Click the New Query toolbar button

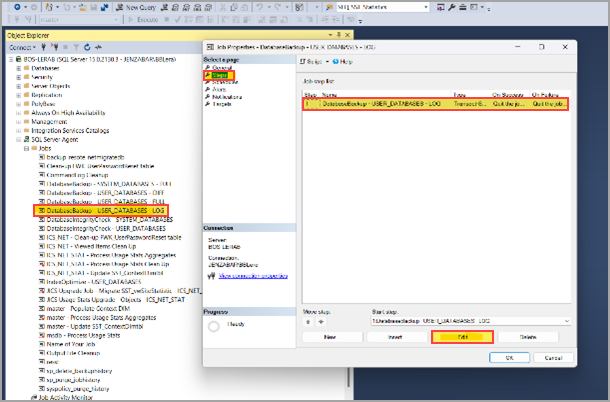click(x=136, y=7)
